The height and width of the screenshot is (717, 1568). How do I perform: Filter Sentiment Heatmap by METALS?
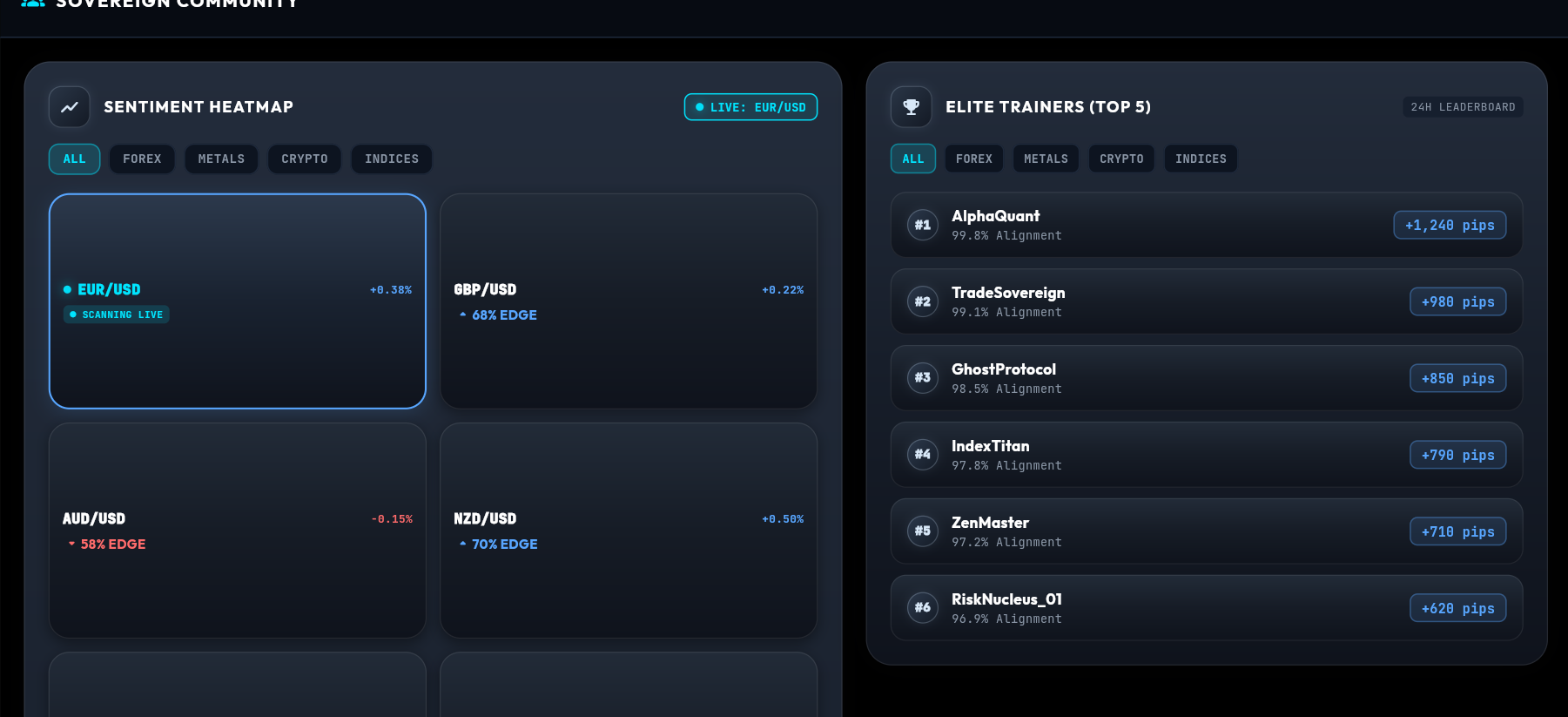click(221, 159)
